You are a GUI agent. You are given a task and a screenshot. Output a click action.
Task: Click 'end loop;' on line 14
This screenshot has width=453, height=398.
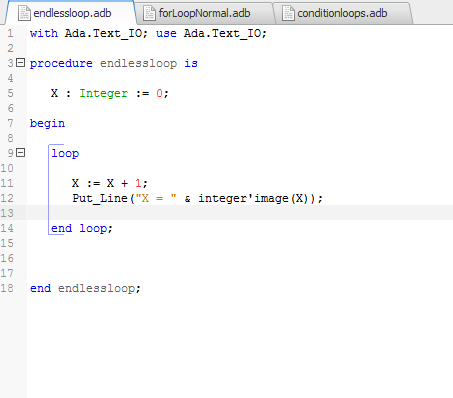point(82,228)
